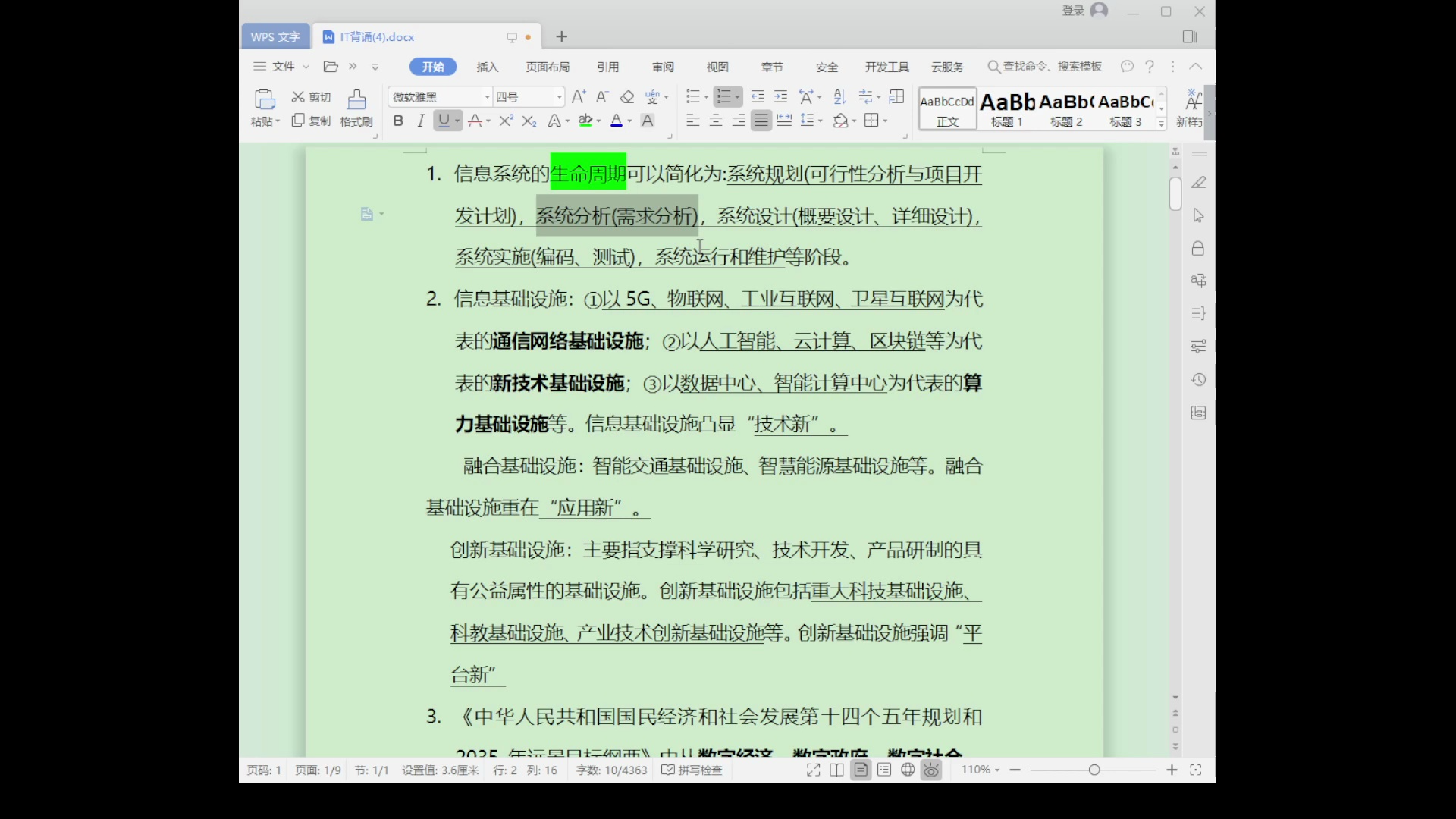
Task: Click the green highlight color swatch button
Action: tap(585, 121)
